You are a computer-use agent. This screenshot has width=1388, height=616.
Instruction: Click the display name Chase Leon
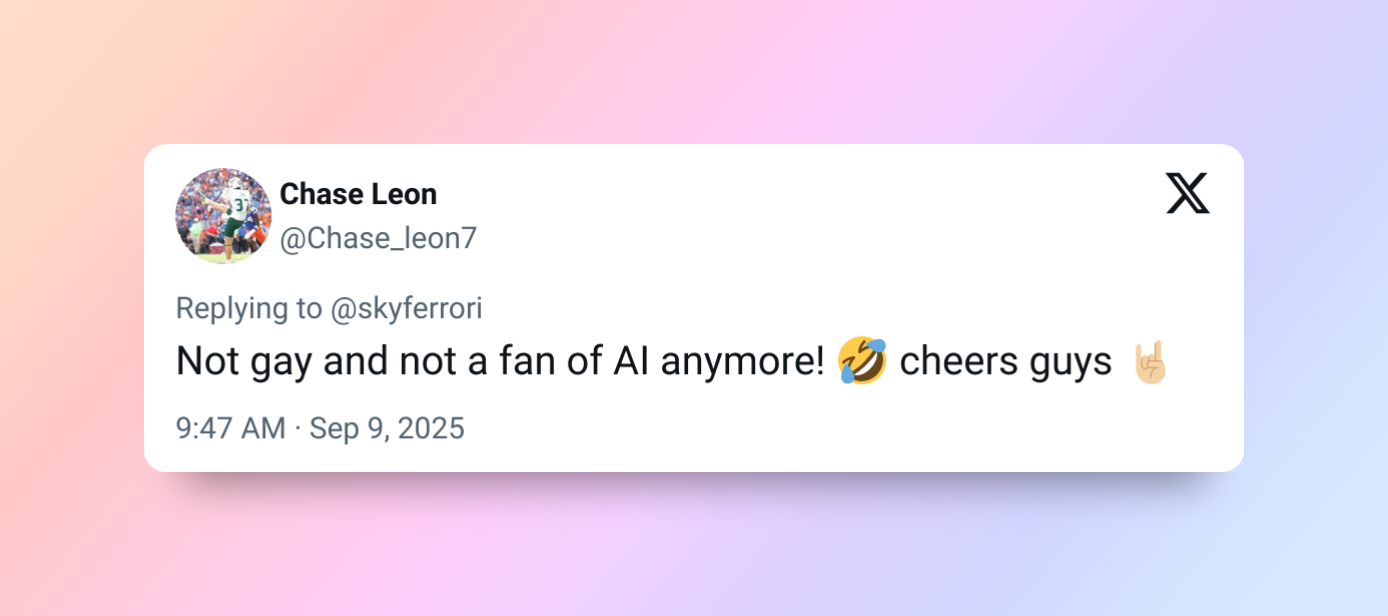(358, 194)
